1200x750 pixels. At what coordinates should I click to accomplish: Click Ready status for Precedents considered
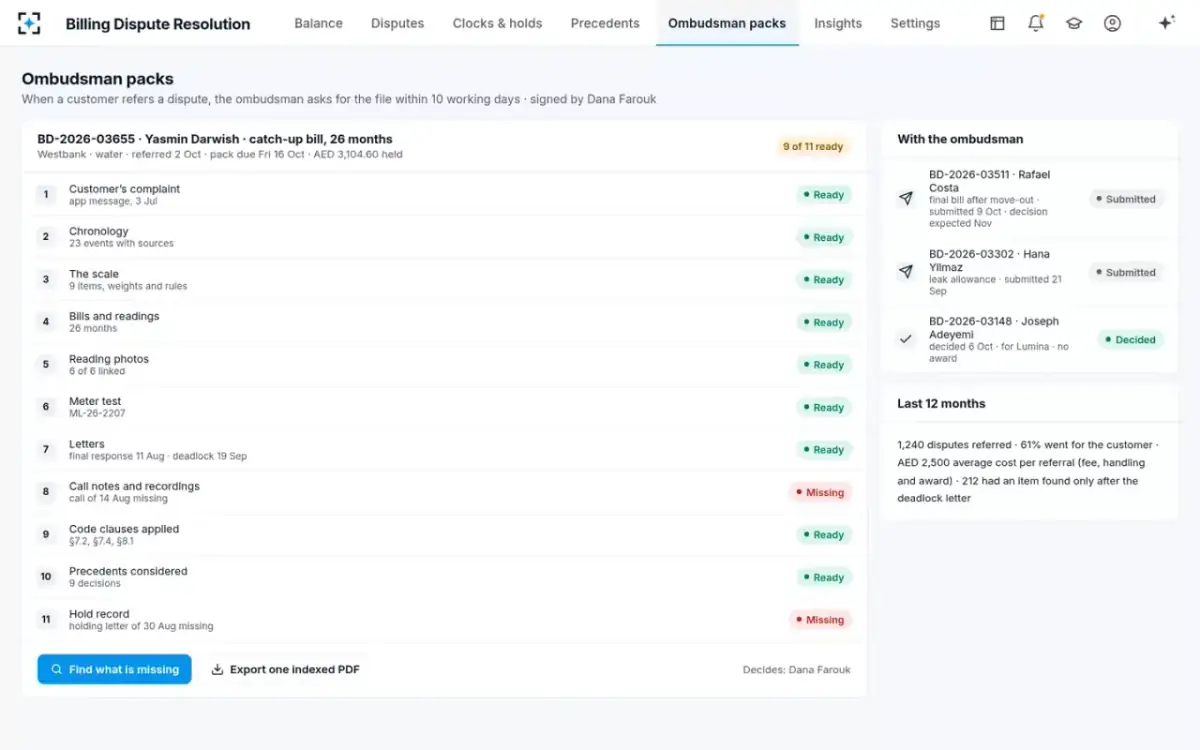pos(823,577)
